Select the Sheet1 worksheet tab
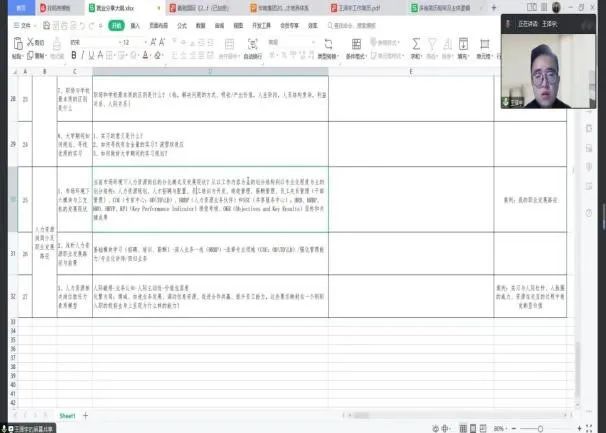This screenshot has height=433, width=606. pyautogui.click(x=67, y=414)
